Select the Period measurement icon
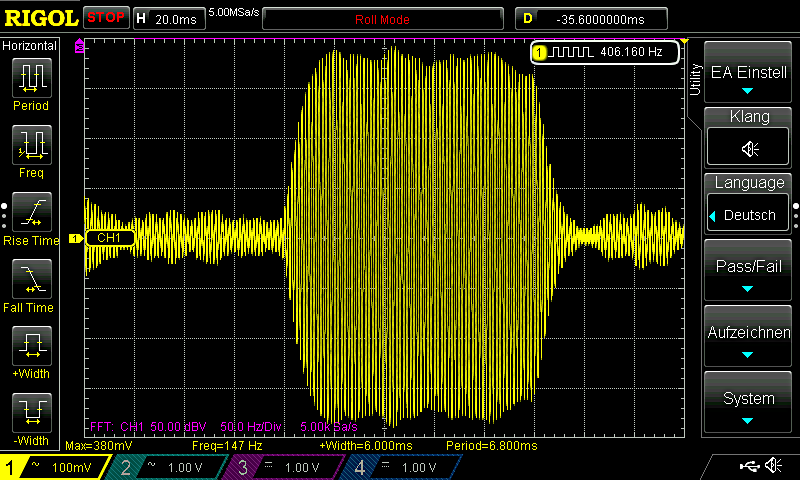 [x=31, y=78]
